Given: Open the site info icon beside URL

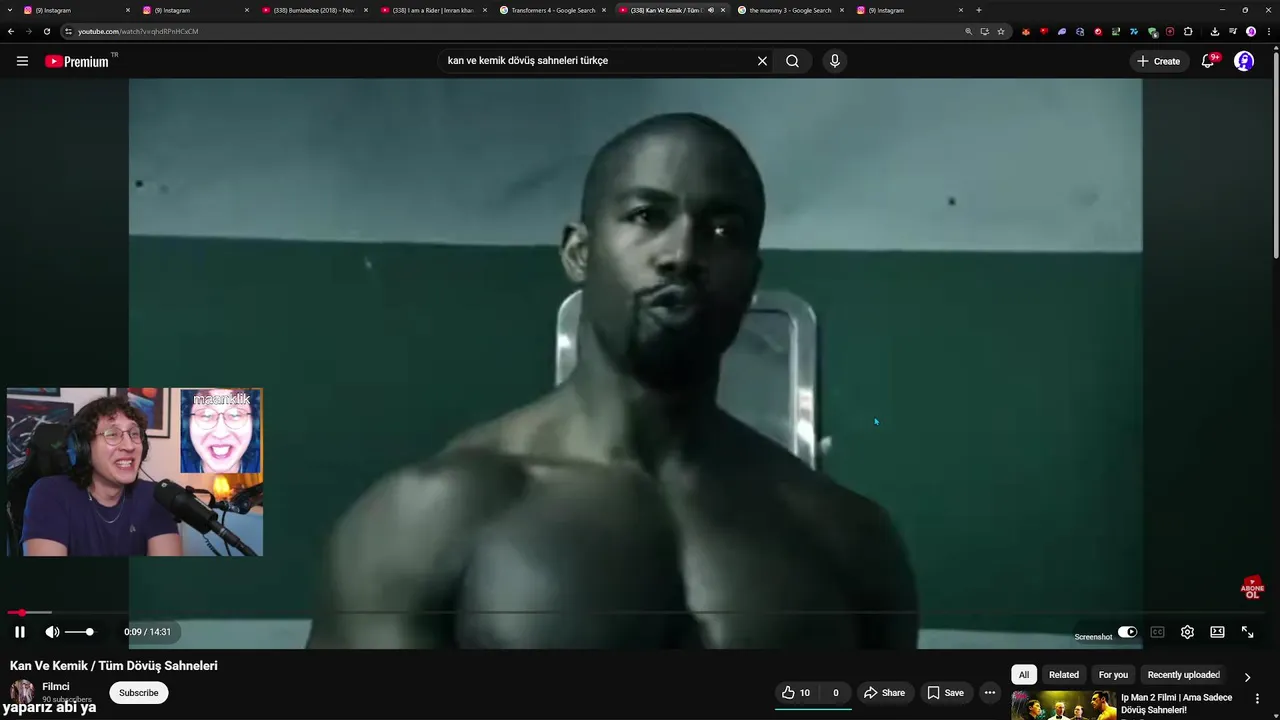Looking at the screenshot, I should 68,31.
